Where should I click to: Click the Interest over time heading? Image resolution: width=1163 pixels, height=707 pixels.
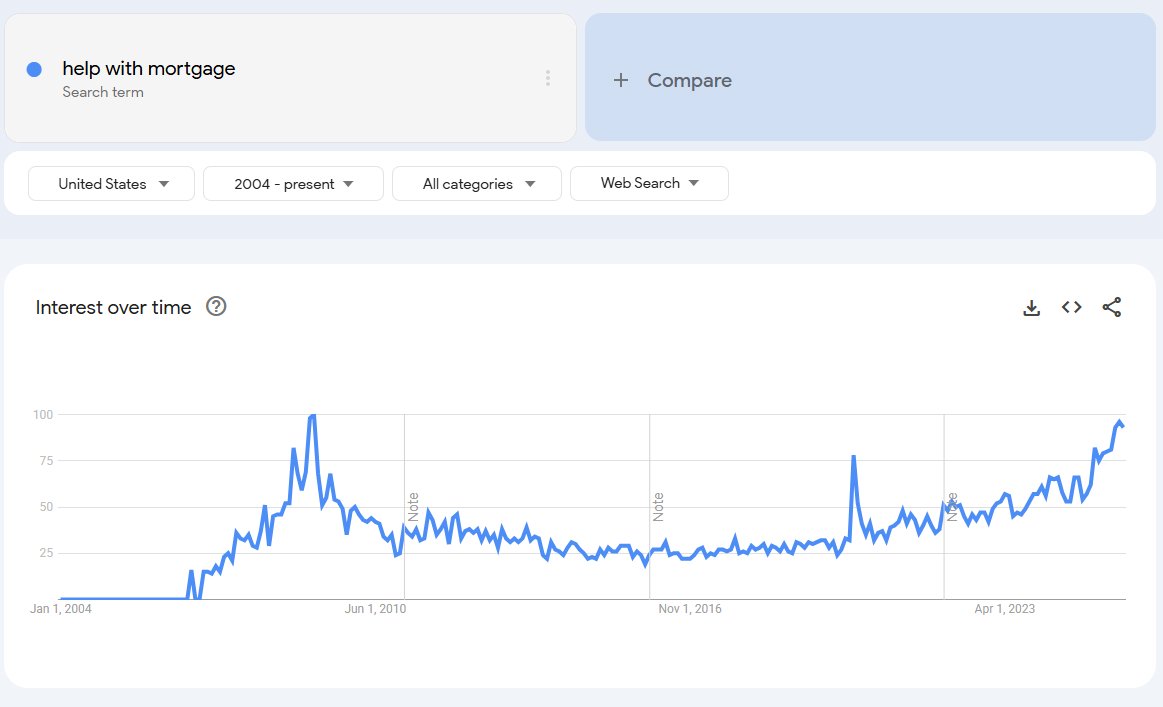click(113, 307)
